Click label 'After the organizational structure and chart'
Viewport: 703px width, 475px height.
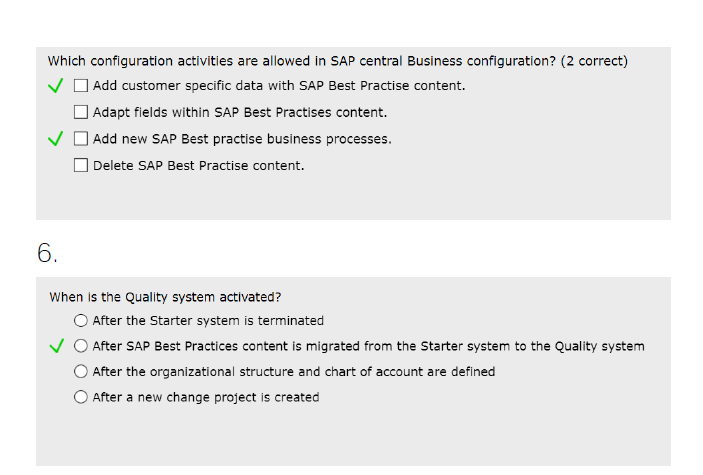tap(294, 372)
